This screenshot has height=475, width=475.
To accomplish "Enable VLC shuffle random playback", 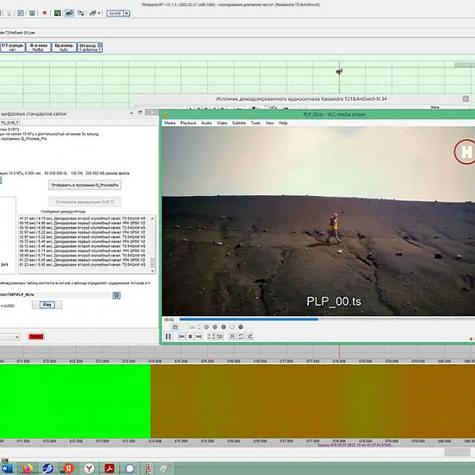I will 250,337.
